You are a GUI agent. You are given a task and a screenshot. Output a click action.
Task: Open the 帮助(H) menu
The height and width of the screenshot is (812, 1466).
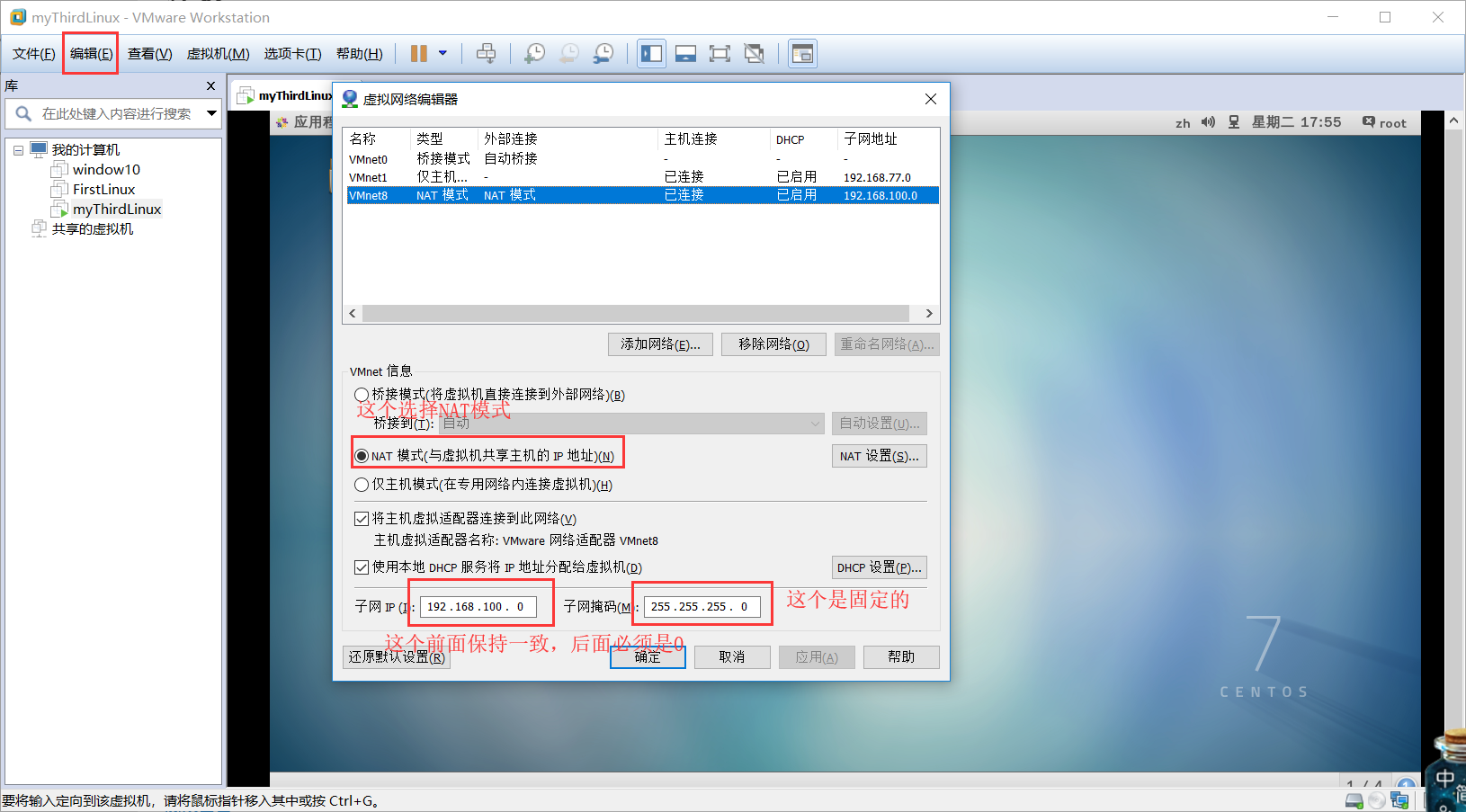(x=359, y=54)
